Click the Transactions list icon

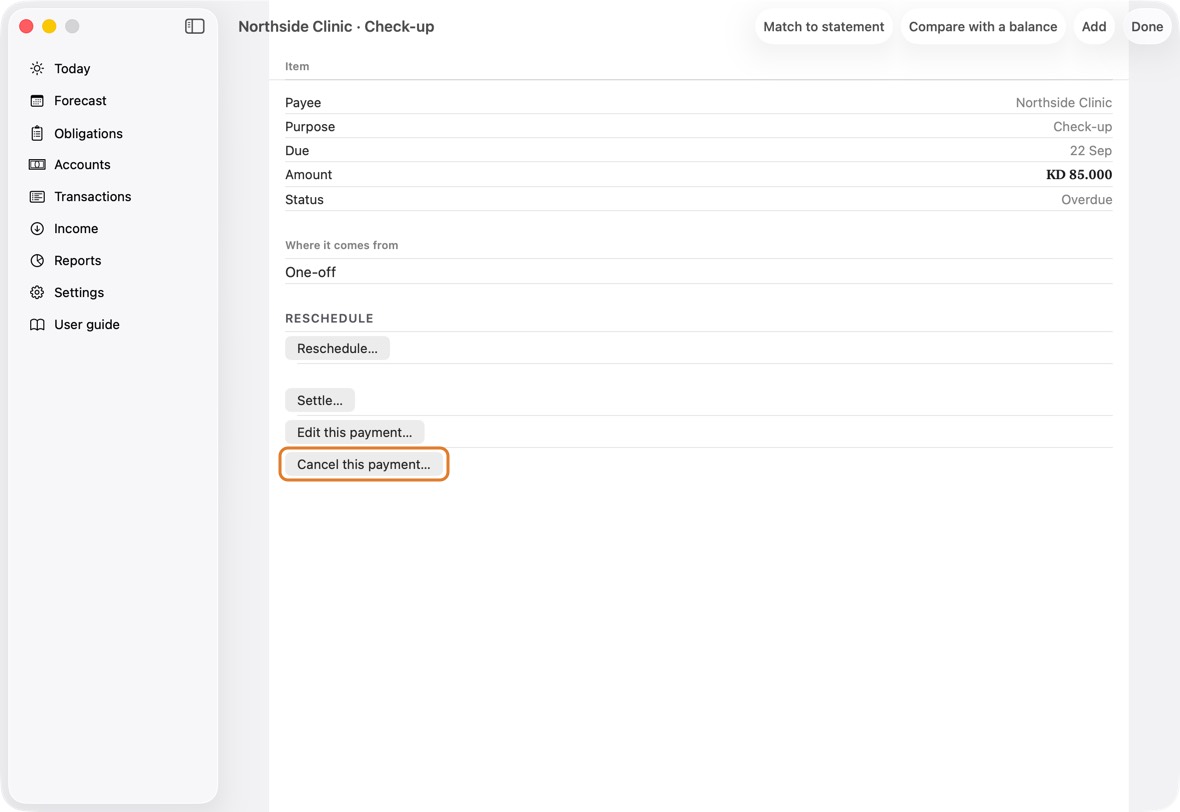(37, 196)
